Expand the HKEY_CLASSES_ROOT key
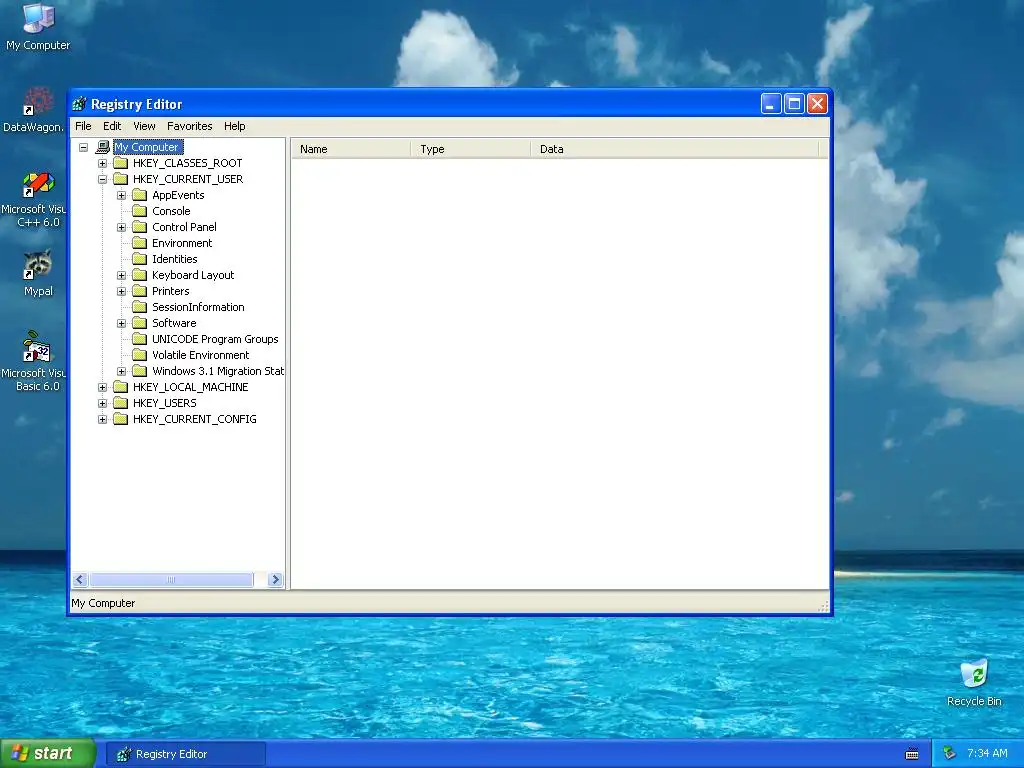This screenshot has width=1024, height=768. pos(103,163)
